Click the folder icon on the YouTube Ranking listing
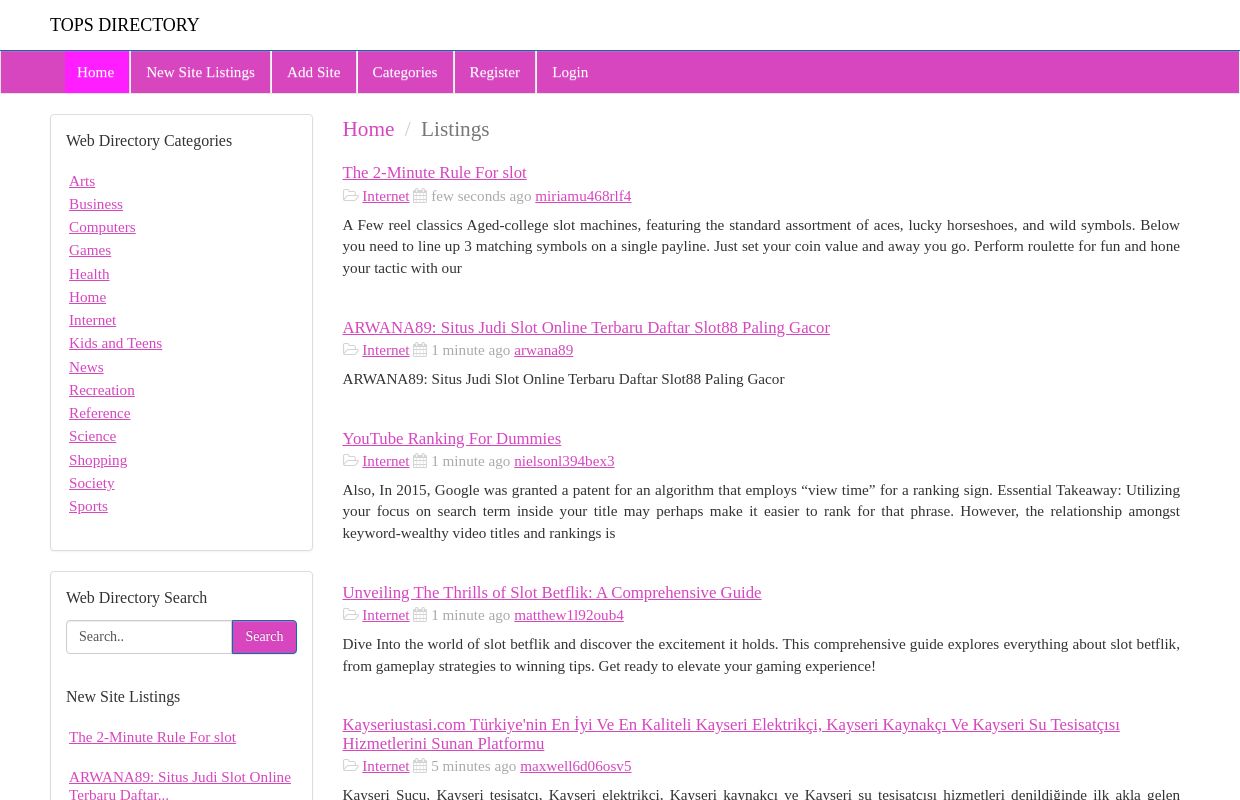Screen dimensions: 1240x800 351,460
